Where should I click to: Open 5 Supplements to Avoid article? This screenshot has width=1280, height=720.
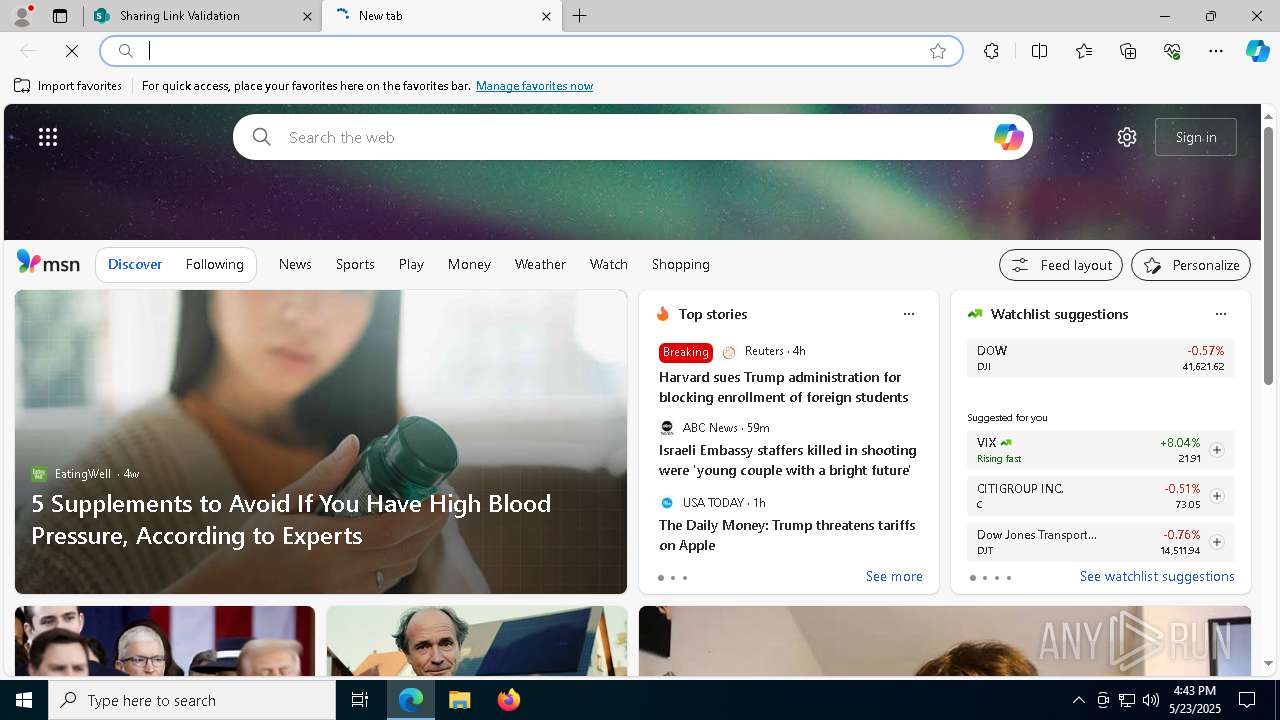291,519
